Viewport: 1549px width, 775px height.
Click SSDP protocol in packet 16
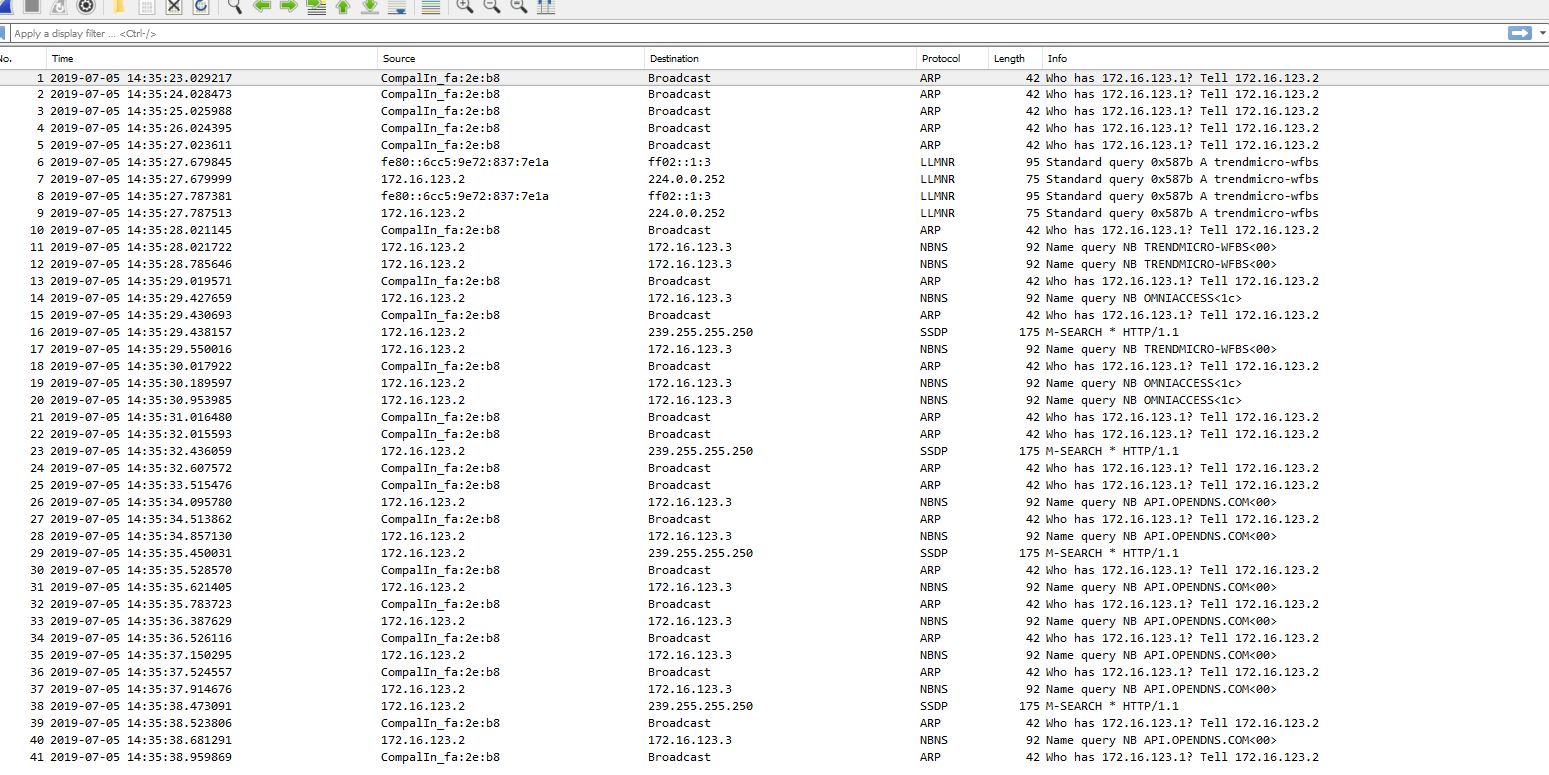pyautogui.click(x=934, y=332)
